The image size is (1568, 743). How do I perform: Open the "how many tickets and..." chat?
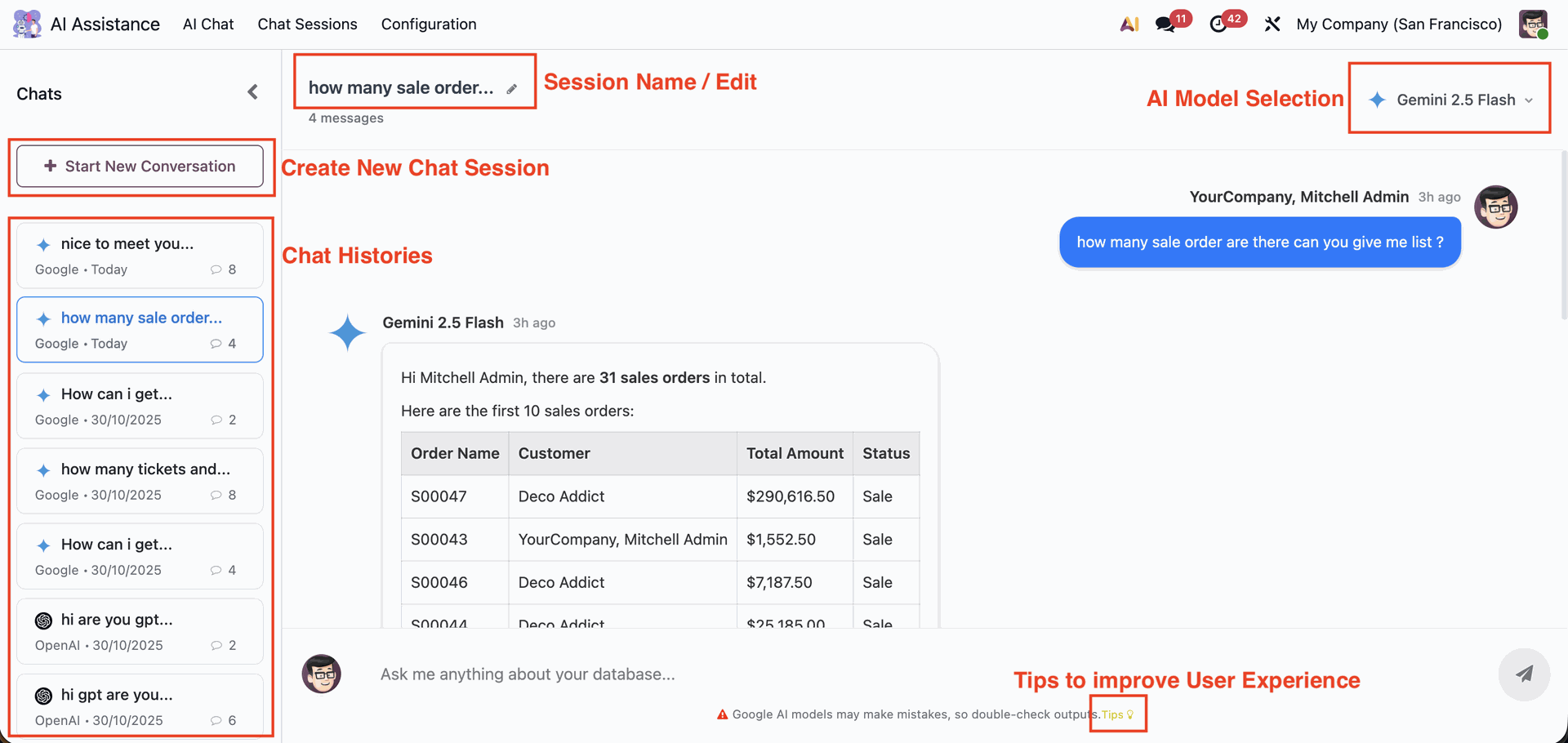click(140, 481)
